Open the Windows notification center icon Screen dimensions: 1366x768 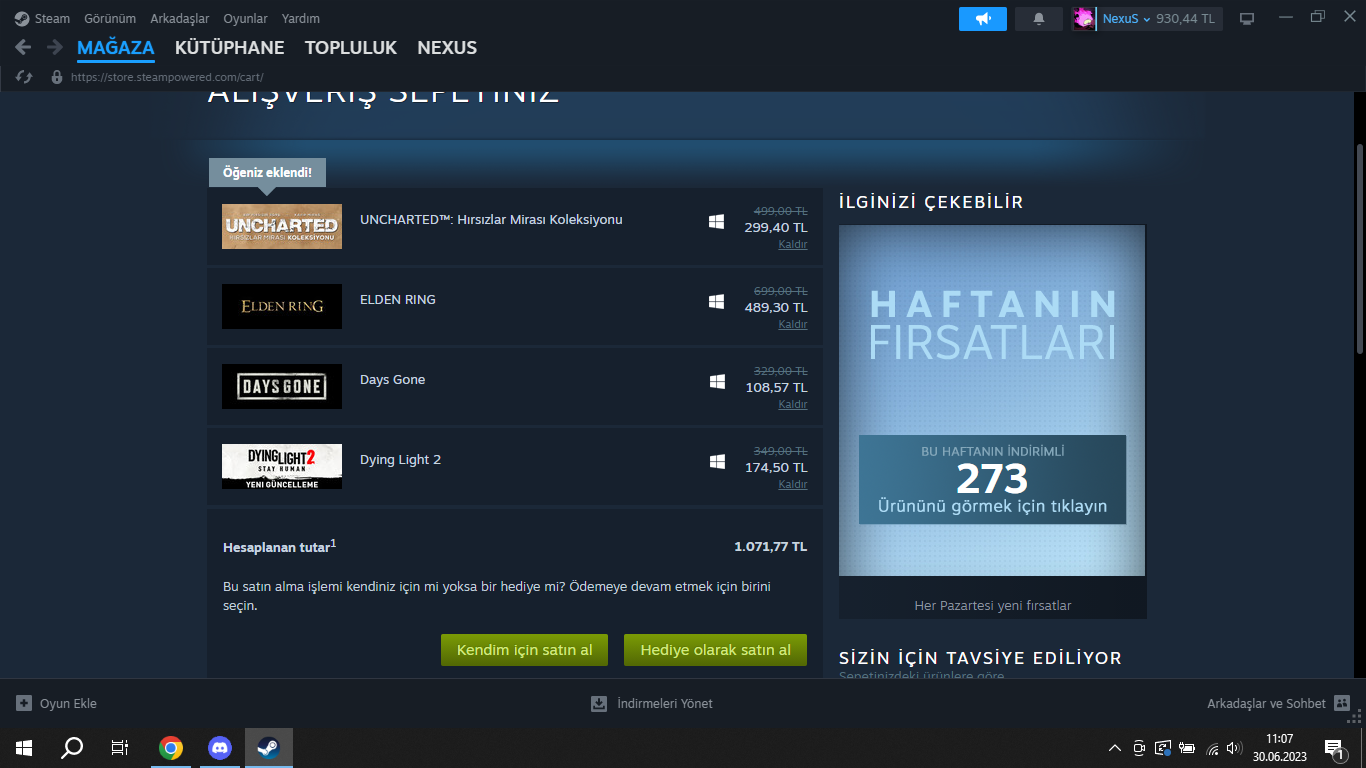pyautogui.click(x=1334, y=748)
